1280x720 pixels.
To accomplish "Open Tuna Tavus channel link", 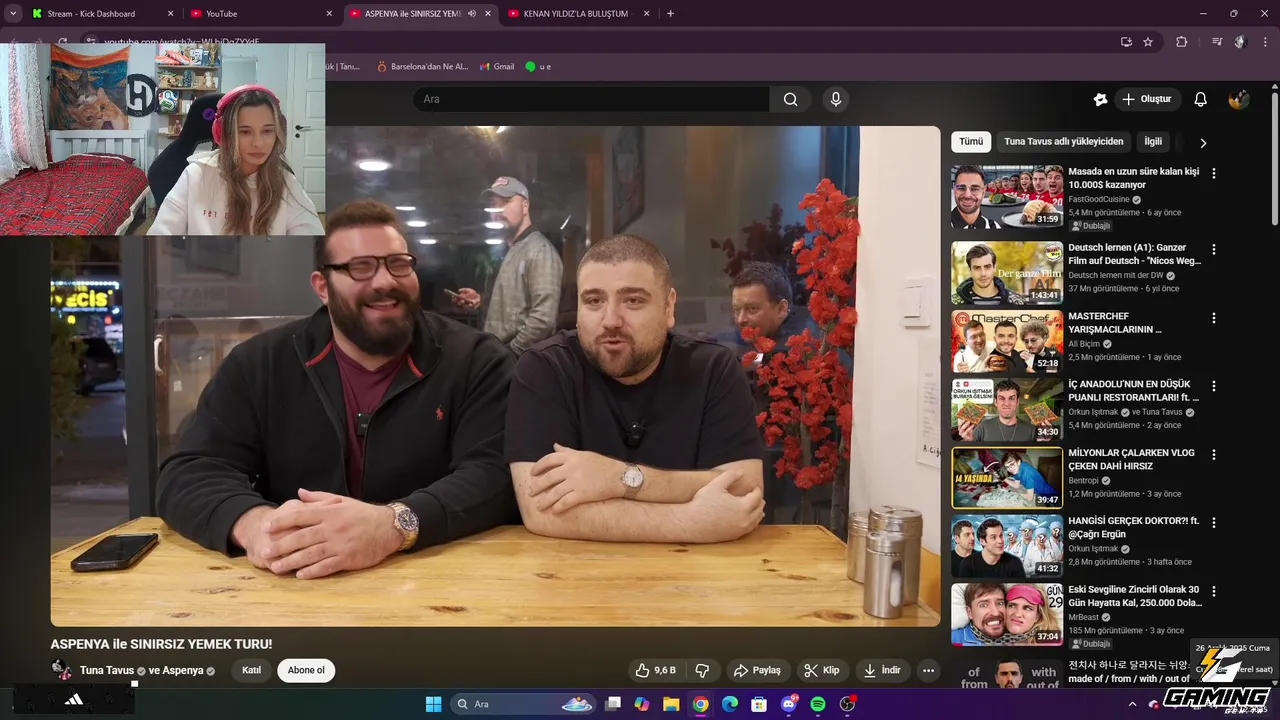I will point(107,670).
